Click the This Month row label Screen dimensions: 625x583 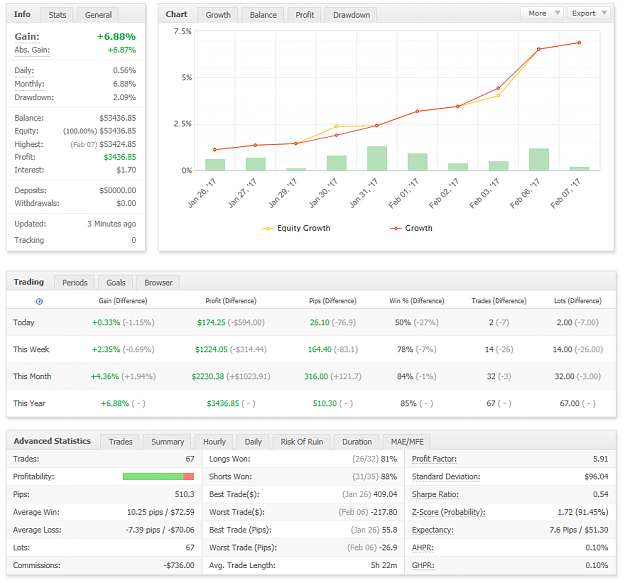point(32,377)
